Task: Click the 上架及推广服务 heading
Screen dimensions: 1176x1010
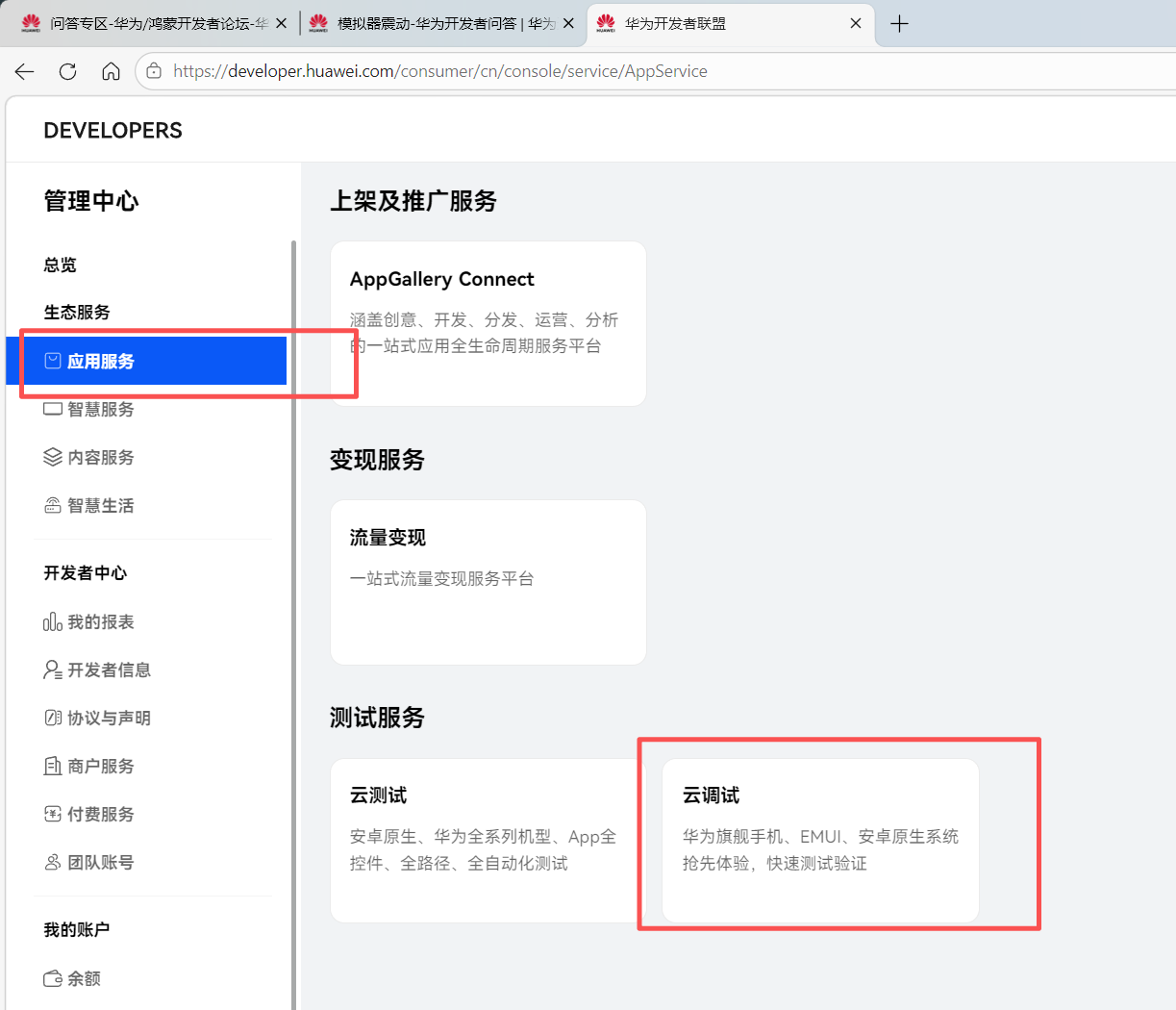Action: [413, 201]
